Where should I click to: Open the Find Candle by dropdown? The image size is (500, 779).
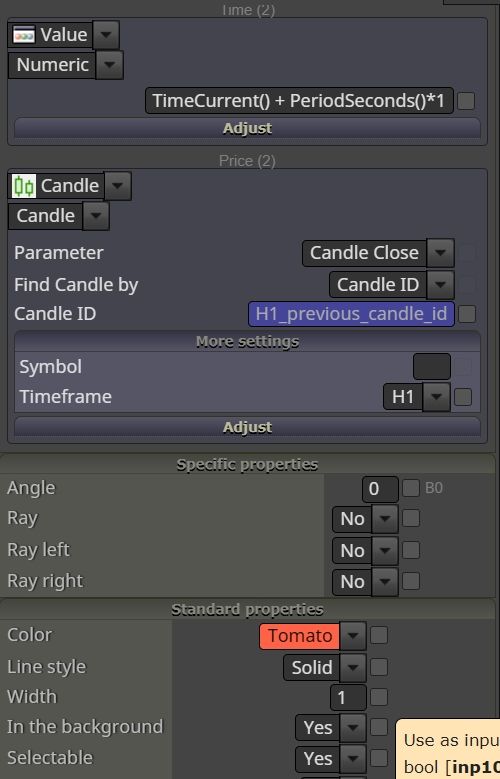point(440,285)
